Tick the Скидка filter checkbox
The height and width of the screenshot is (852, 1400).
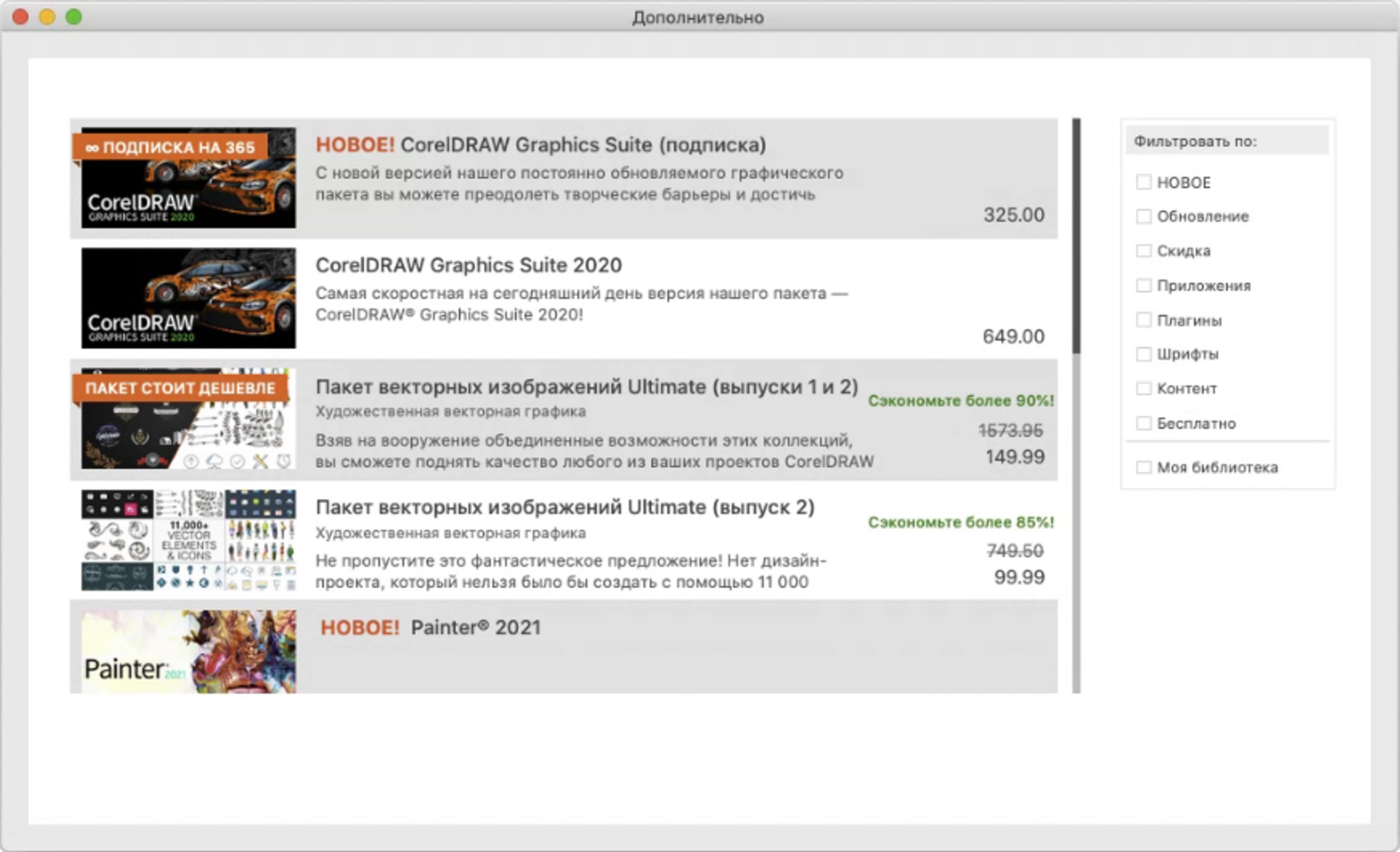(x=1143, y=251)
